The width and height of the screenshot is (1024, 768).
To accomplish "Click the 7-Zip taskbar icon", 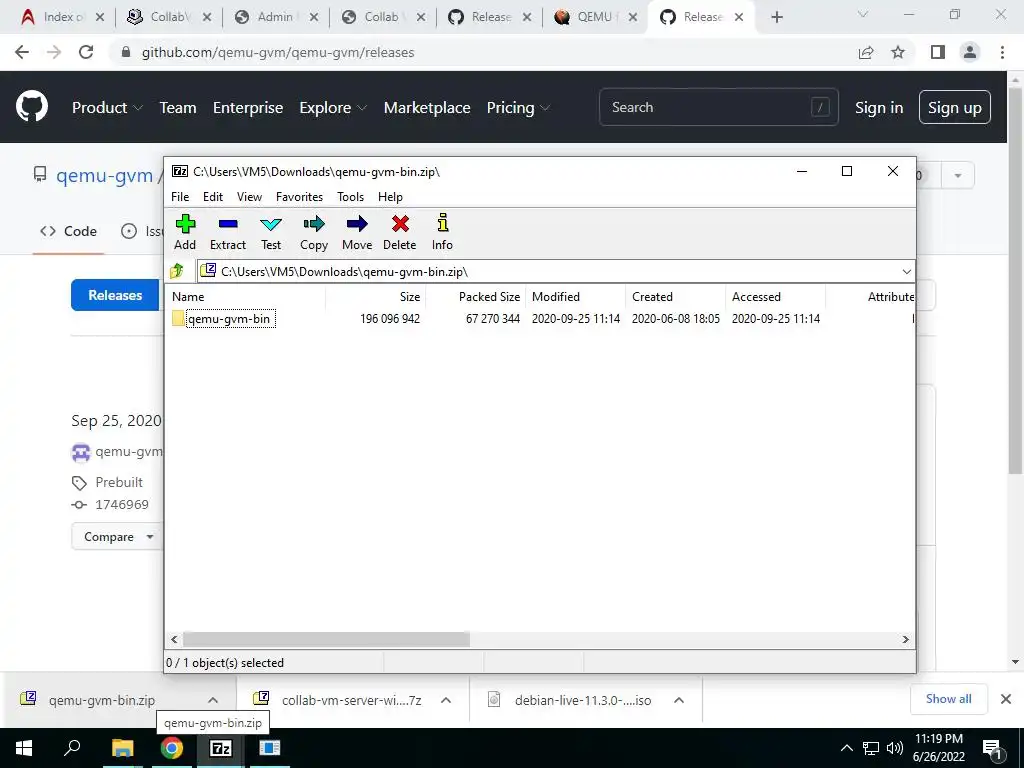I will point(221,748).
